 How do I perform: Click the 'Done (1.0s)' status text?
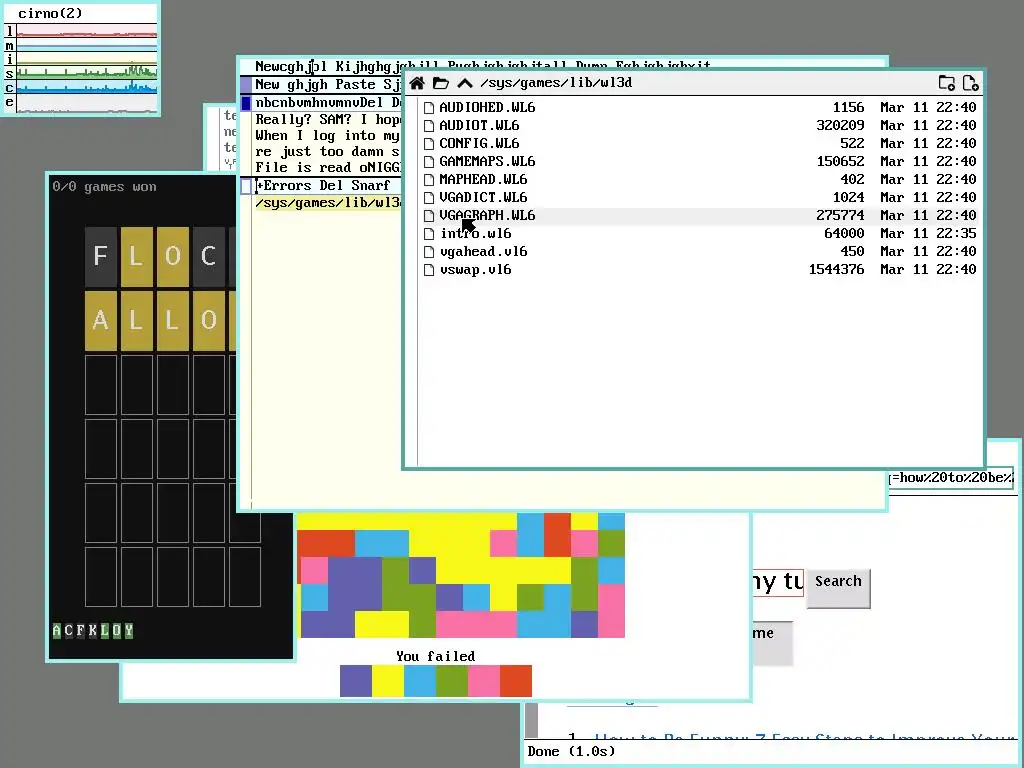point(571,752)
